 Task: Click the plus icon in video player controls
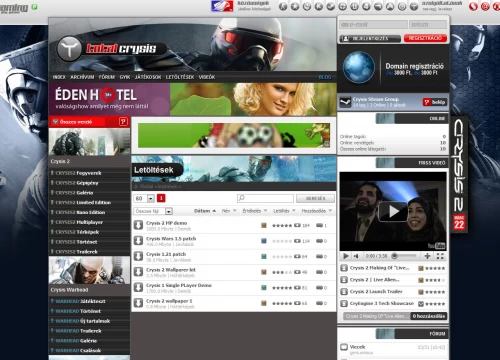click(x=427, y=256)
